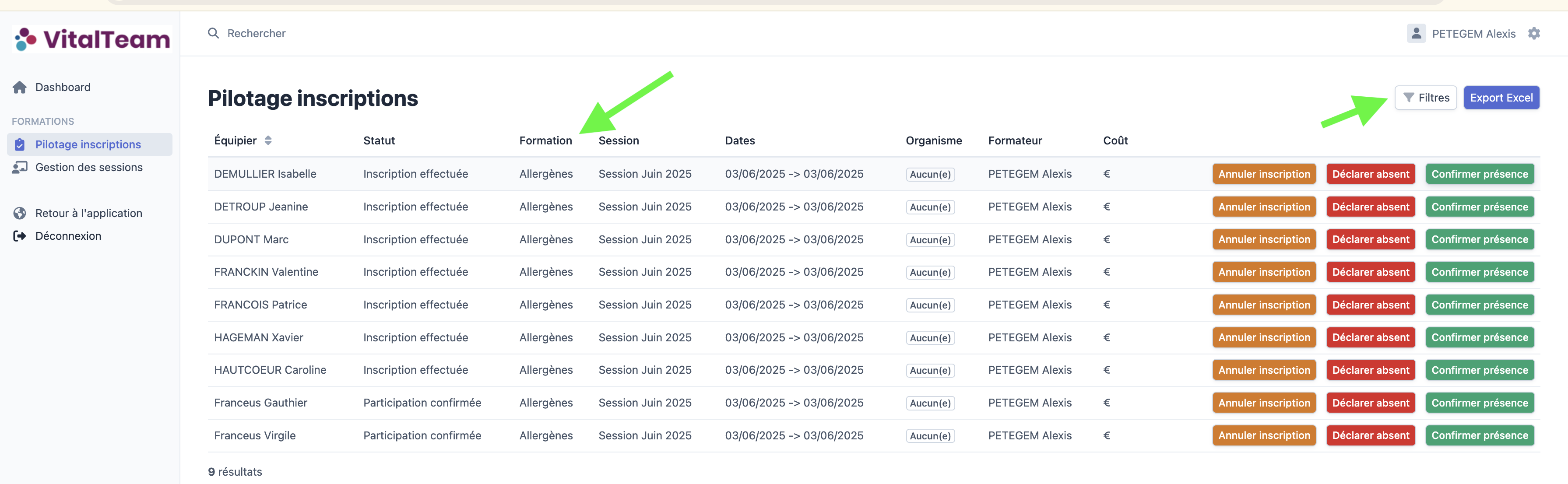Click the Aucun(e) badge for FRANCOIS Patrice
Viewport: 1568px width, 484px height.
[929, 305]
